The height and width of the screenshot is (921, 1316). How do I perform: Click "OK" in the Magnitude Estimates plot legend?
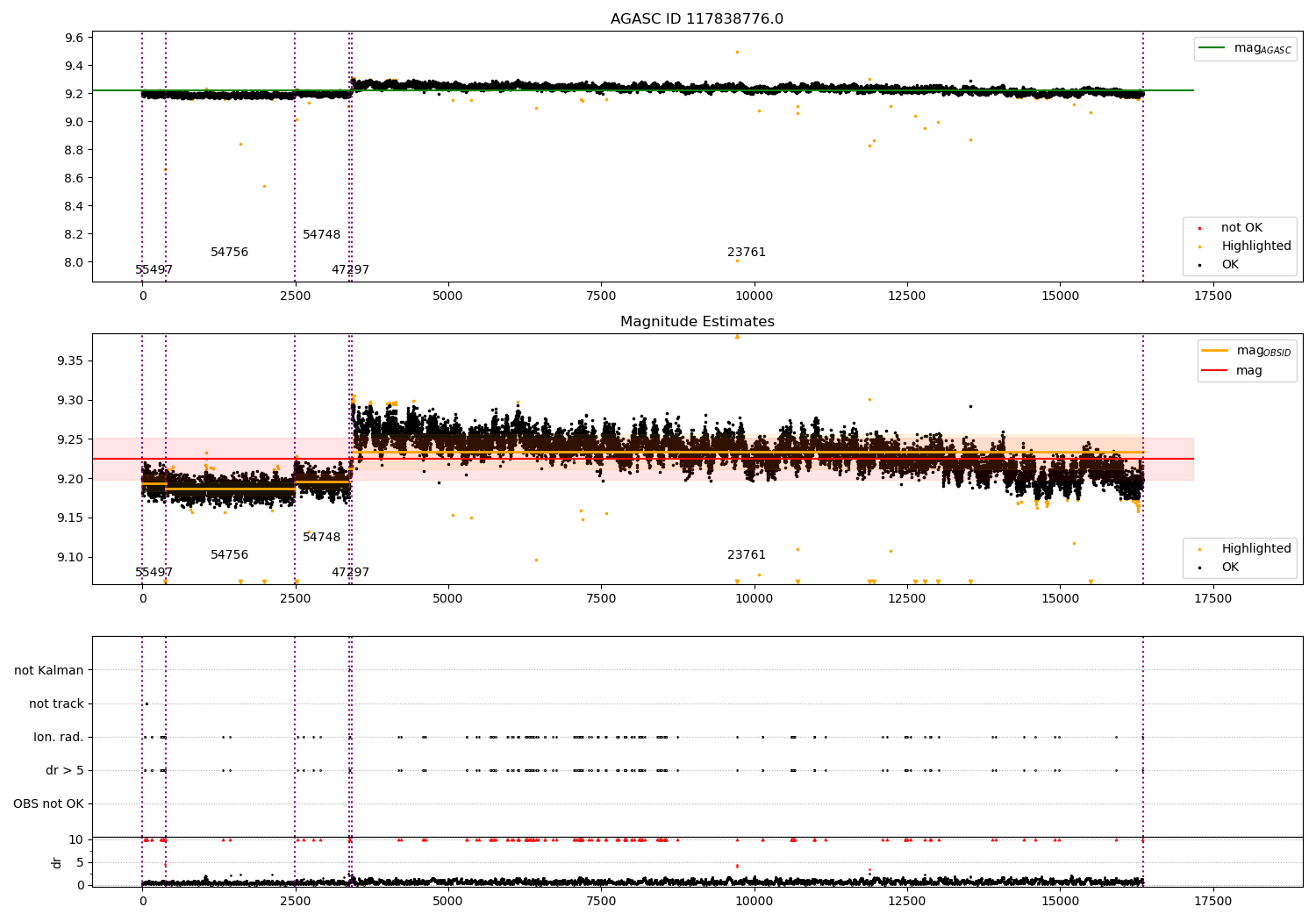[1230, 568]
